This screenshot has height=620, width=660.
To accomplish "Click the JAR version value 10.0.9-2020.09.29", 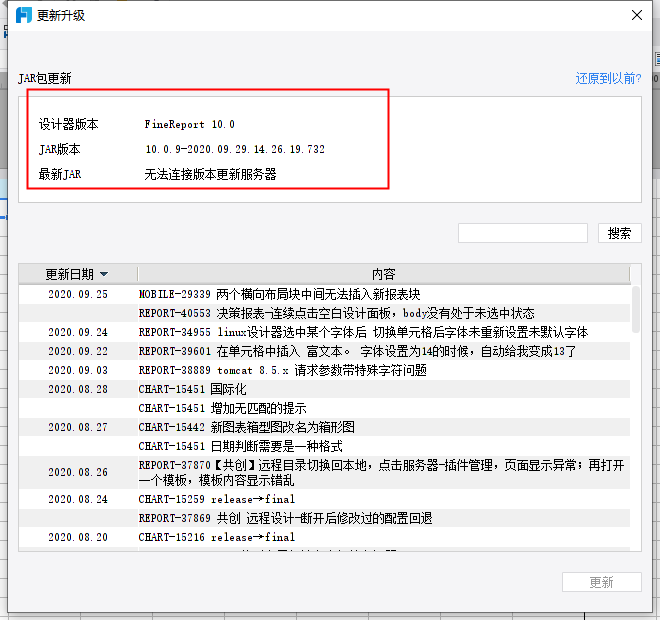I will tap(235, 149).
